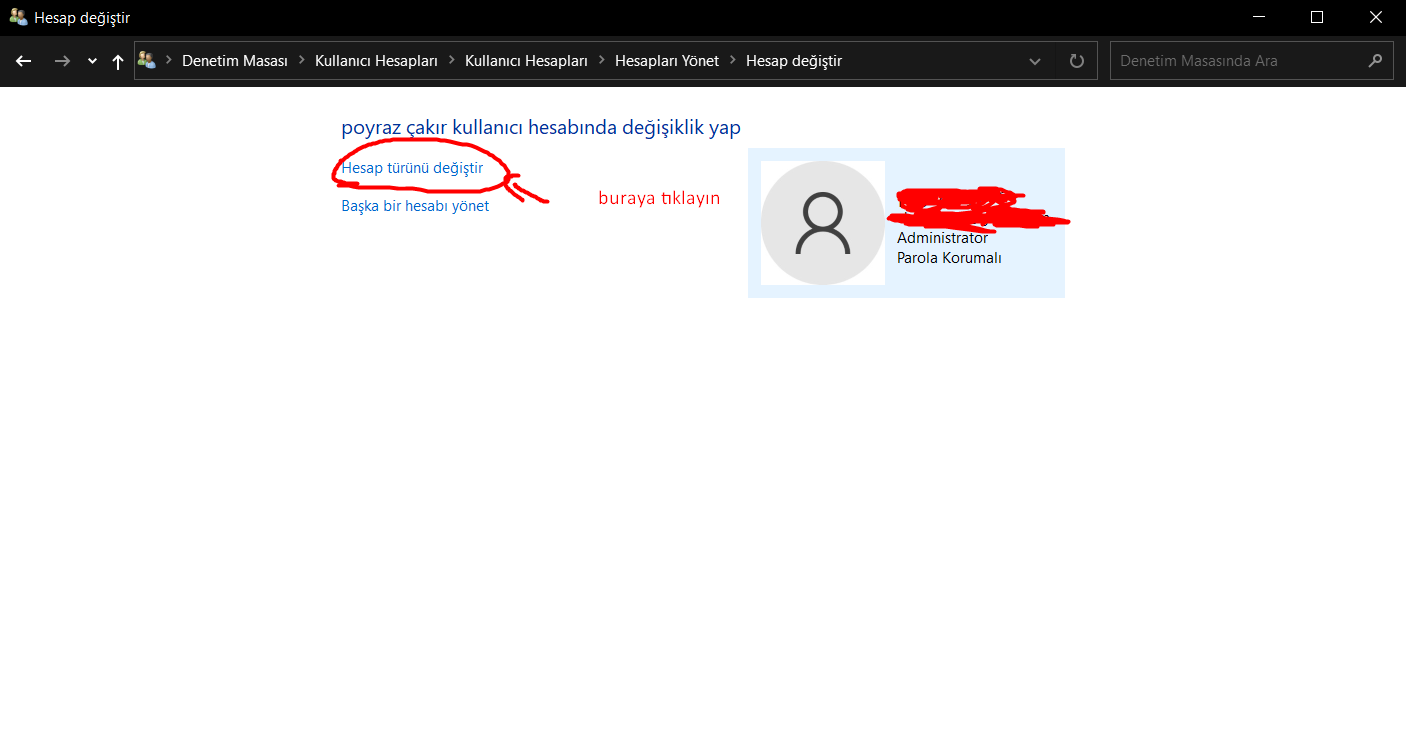Select the Hesap değiştir breadcrumb

click(794, 61)
